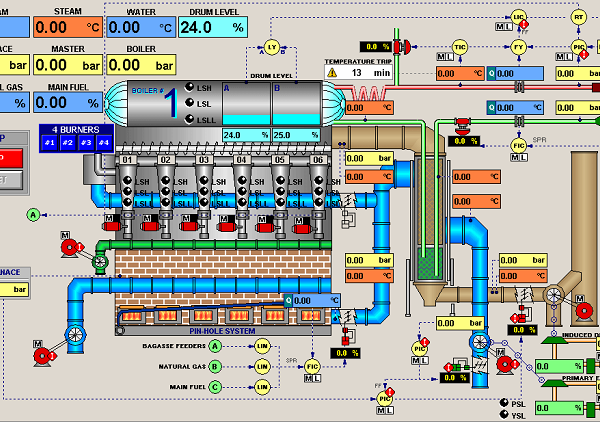Screen dimensions: 600x422
Task: Click the YSL status lamp
Action: tap(504, 414)
